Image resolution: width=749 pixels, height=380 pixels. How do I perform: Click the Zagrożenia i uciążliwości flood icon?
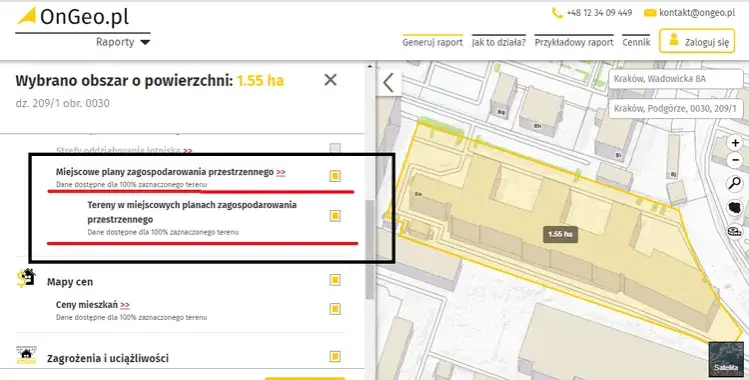click(x=26, y=355)
